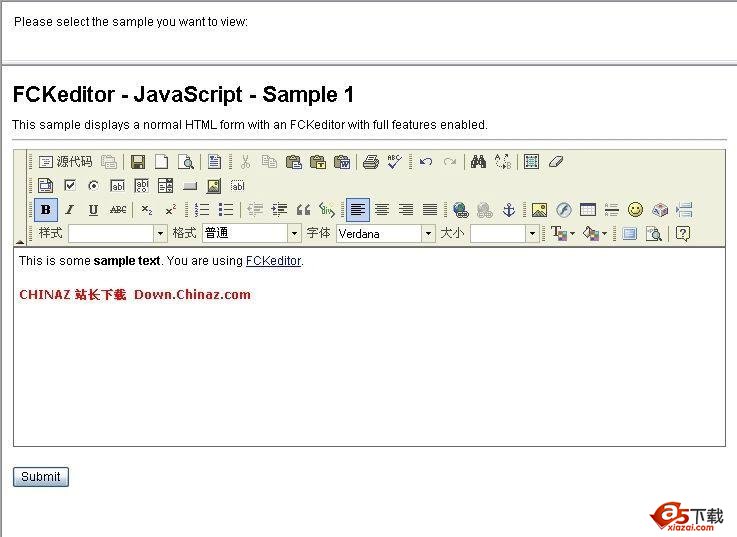This screenshot has width=737, height=537.
Task: Insert a page break
Action: tap(684, 210)
